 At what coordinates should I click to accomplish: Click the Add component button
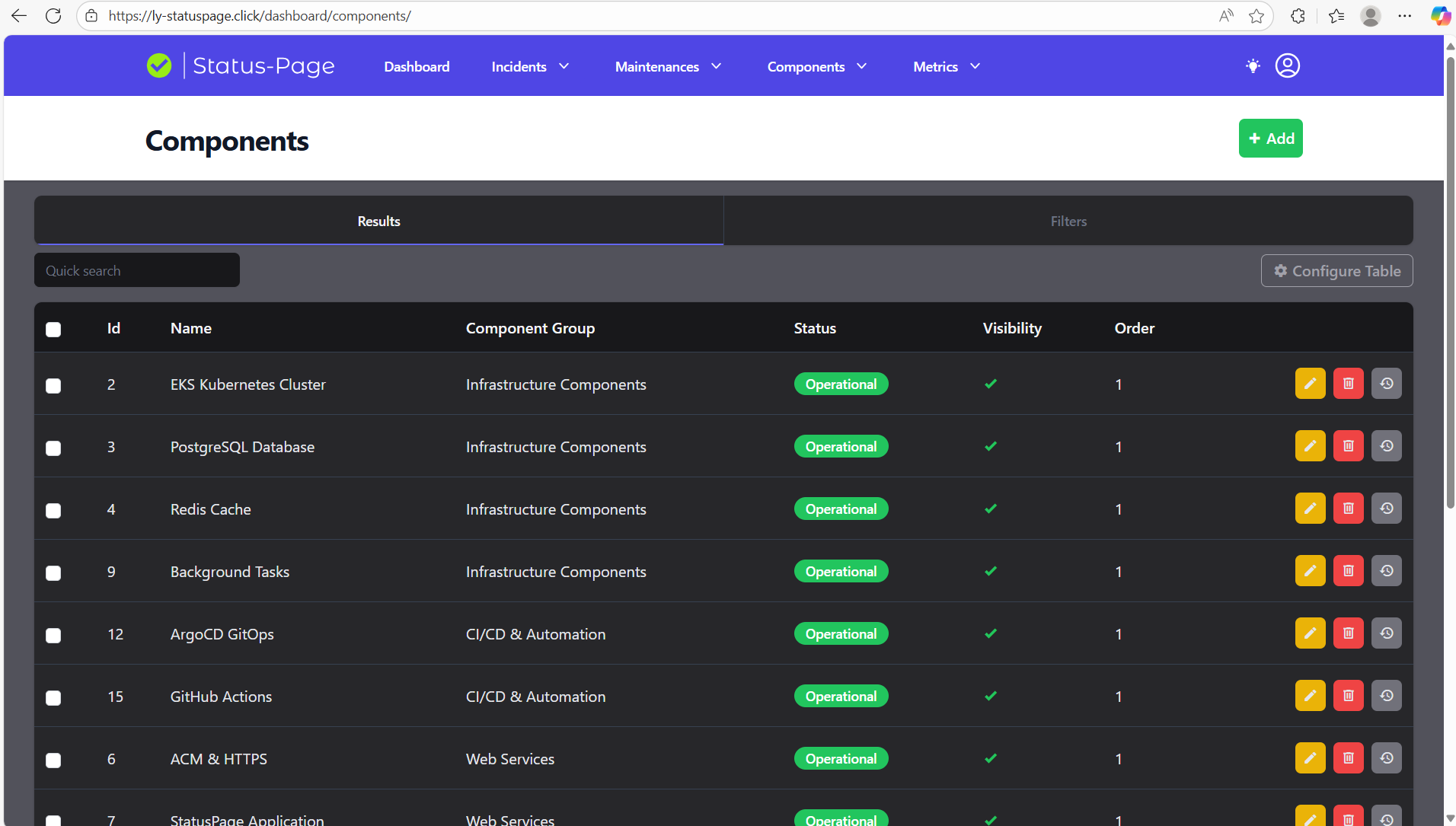tap(1270, 138)
